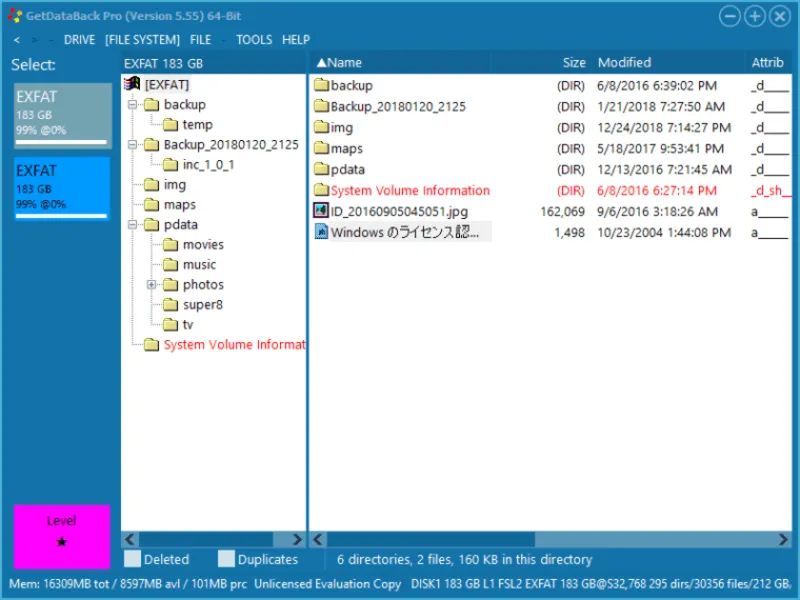Click the ID_20160905045051.jpg image icon

coord(321,211)
